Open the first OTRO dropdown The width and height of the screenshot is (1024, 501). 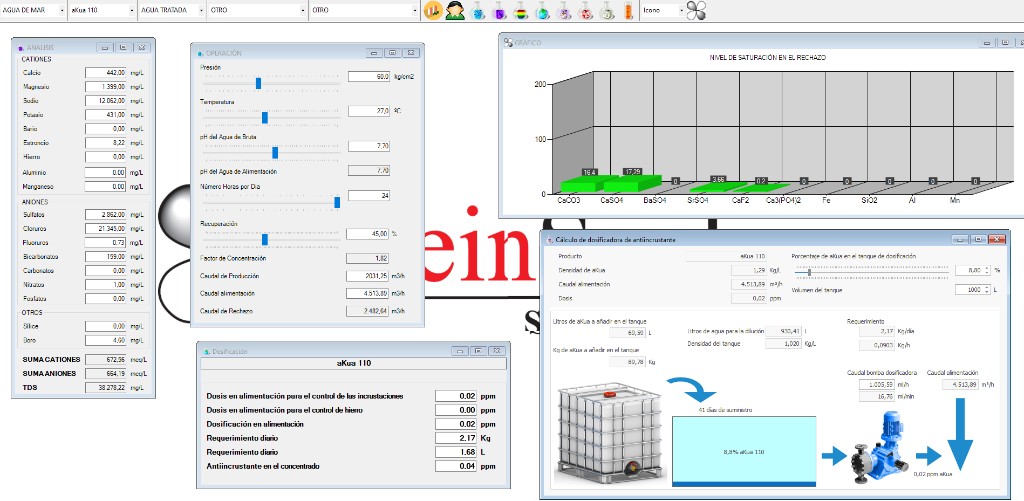click(x=259, y=10)
